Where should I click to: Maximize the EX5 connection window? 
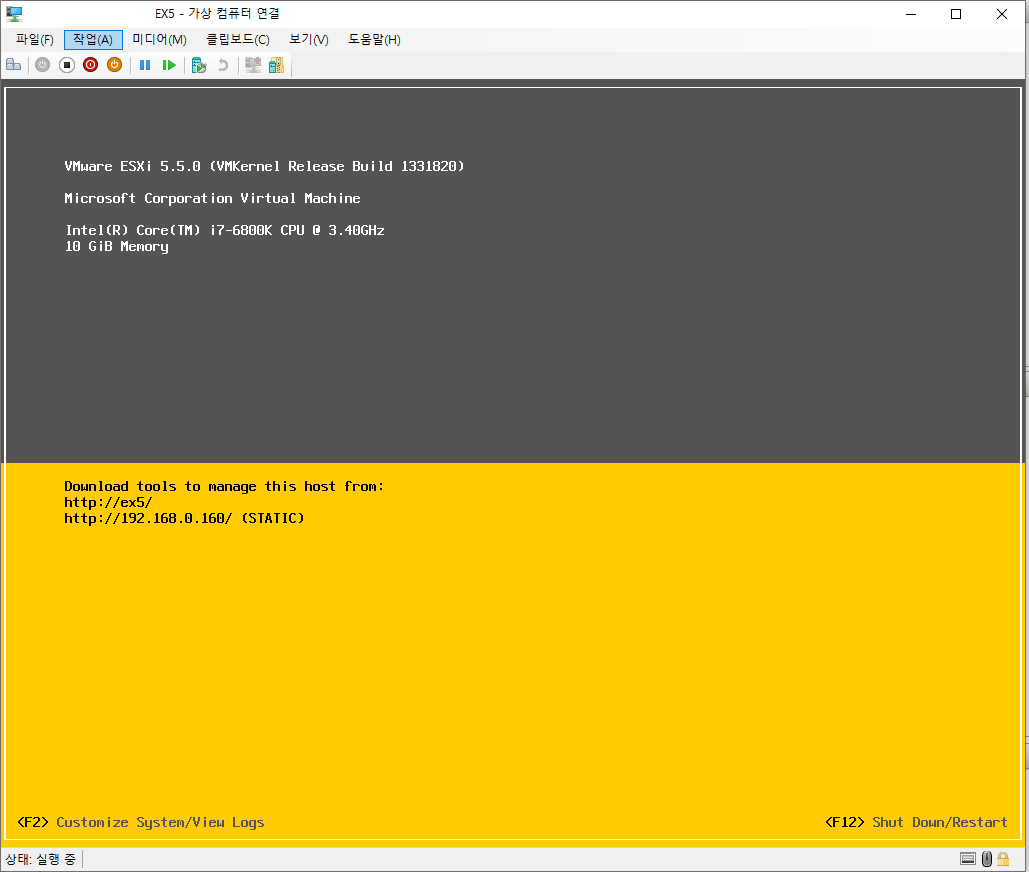[x=956, y=14]
